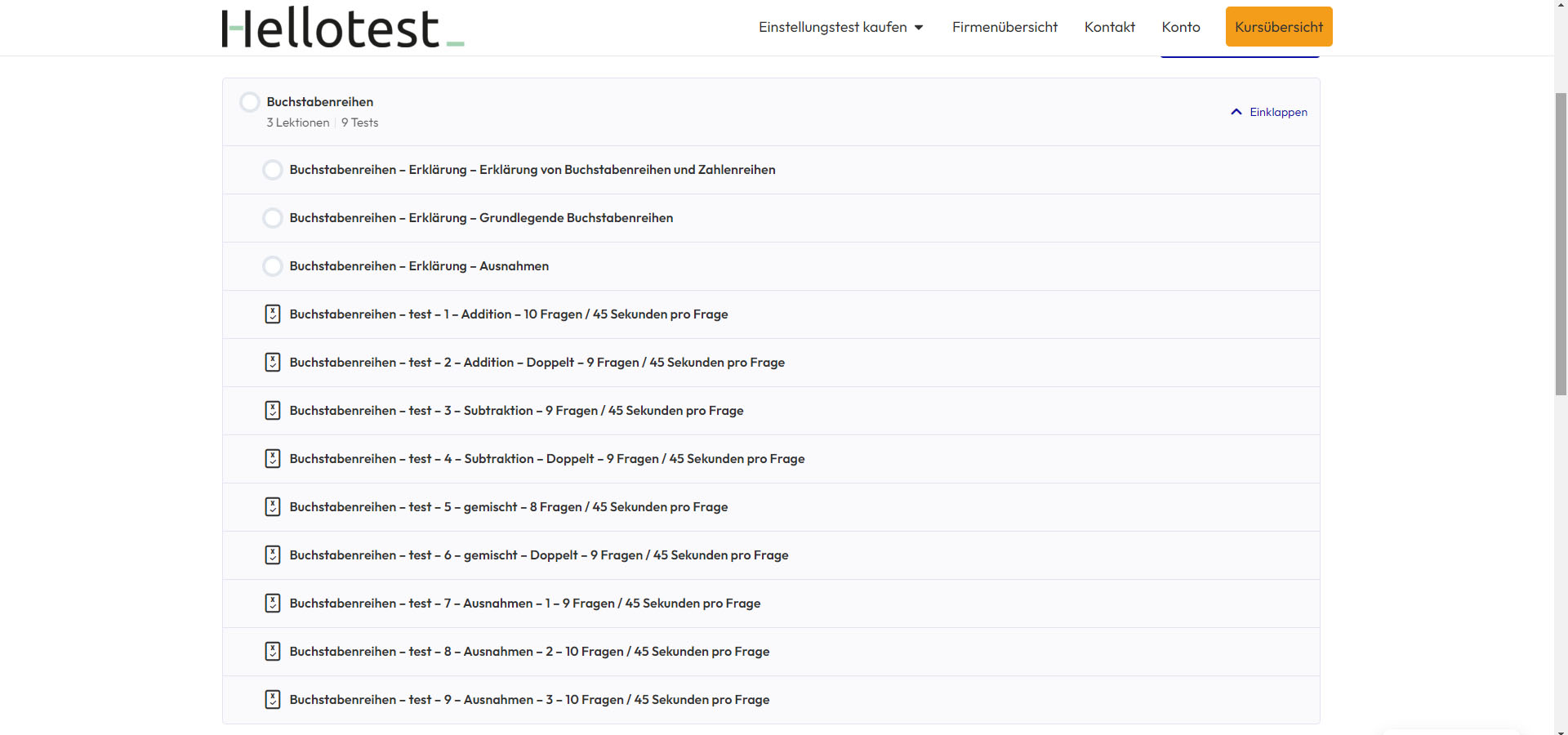Click the scrollbar up arrow

pos(1561,6)
